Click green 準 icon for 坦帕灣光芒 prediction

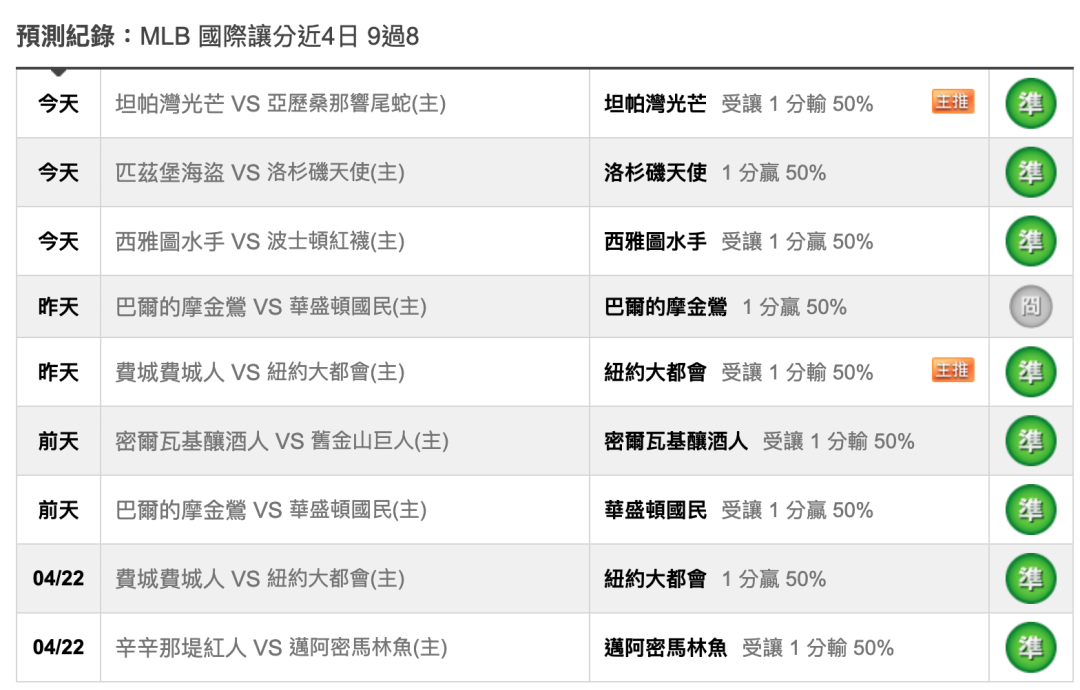[1030, 103]
